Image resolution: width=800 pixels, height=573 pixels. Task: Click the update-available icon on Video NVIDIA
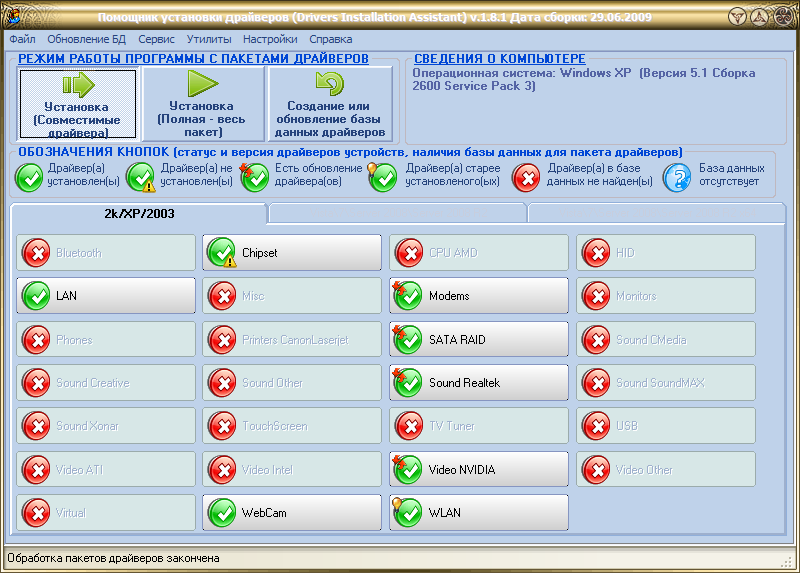click(408, 470)
